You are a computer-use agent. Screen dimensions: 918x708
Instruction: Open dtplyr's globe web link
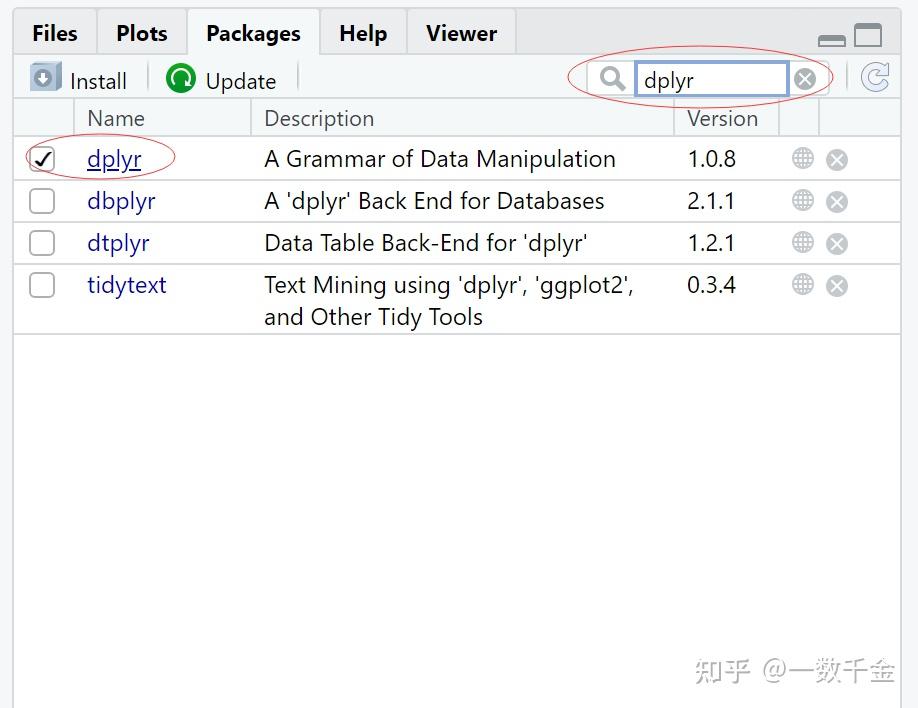point(803,243)
